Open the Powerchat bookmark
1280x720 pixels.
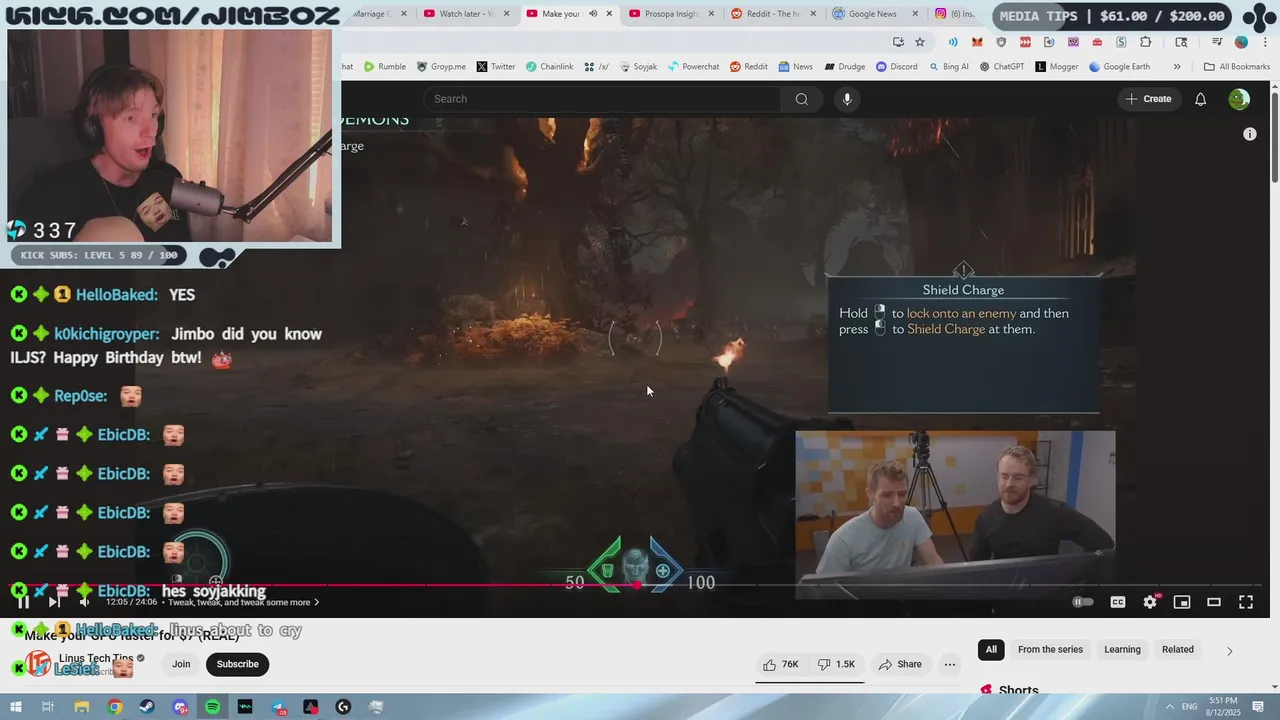point(694,67)
